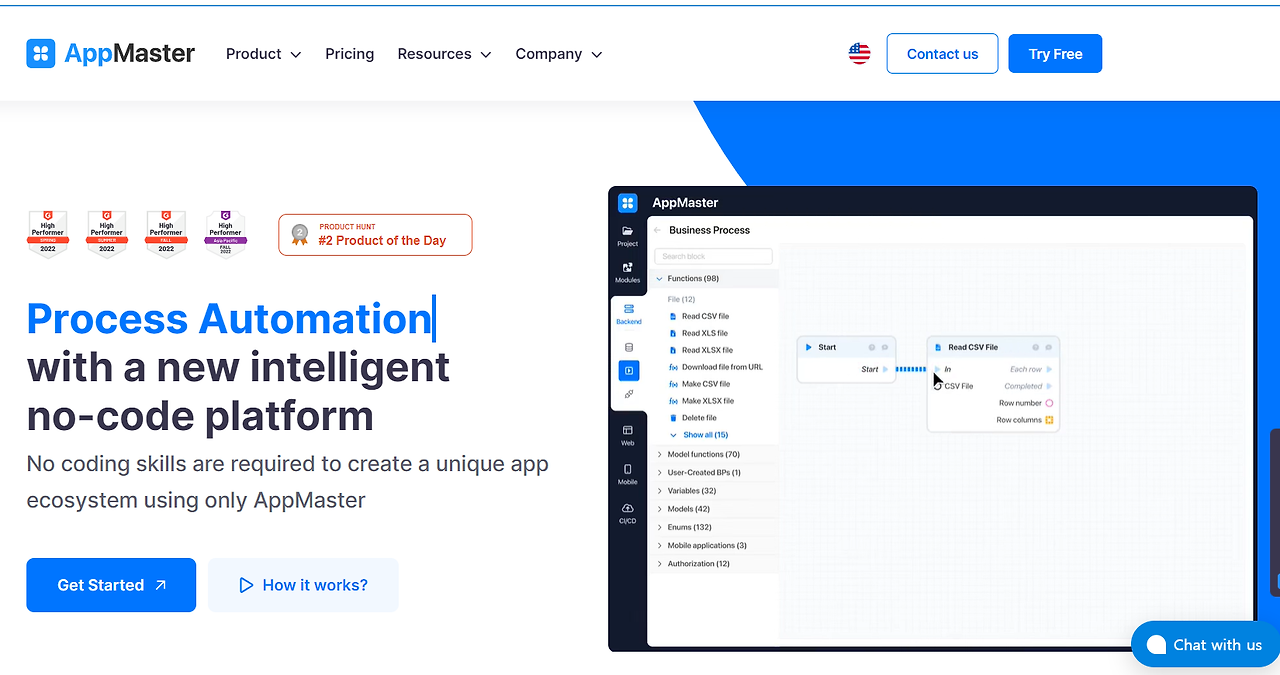Open the Product dropdown menu

[x=263, y=54]
